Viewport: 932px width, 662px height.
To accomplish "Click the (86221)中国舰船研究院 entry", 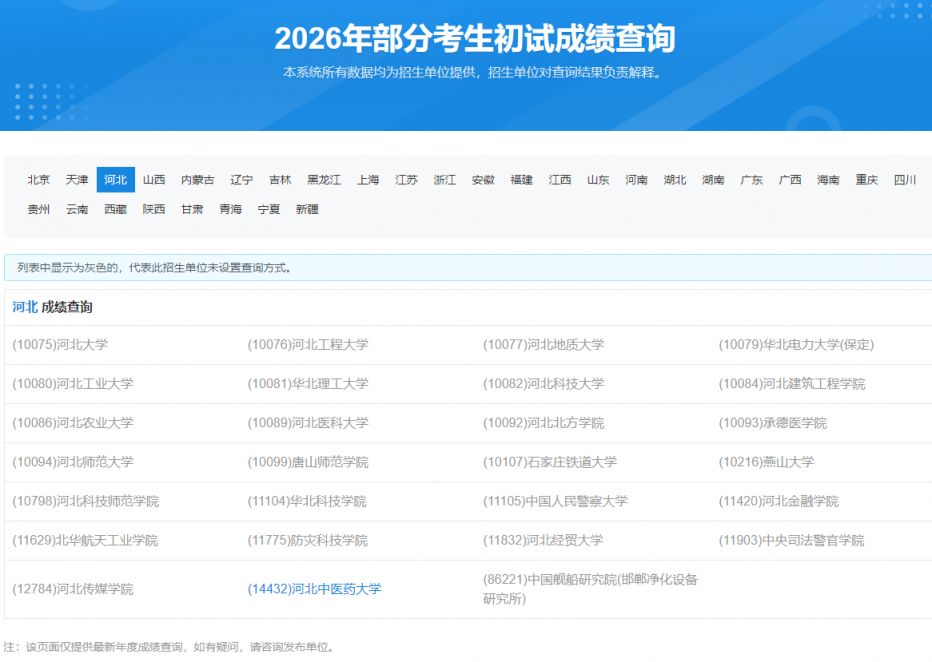I will point(590,589).
